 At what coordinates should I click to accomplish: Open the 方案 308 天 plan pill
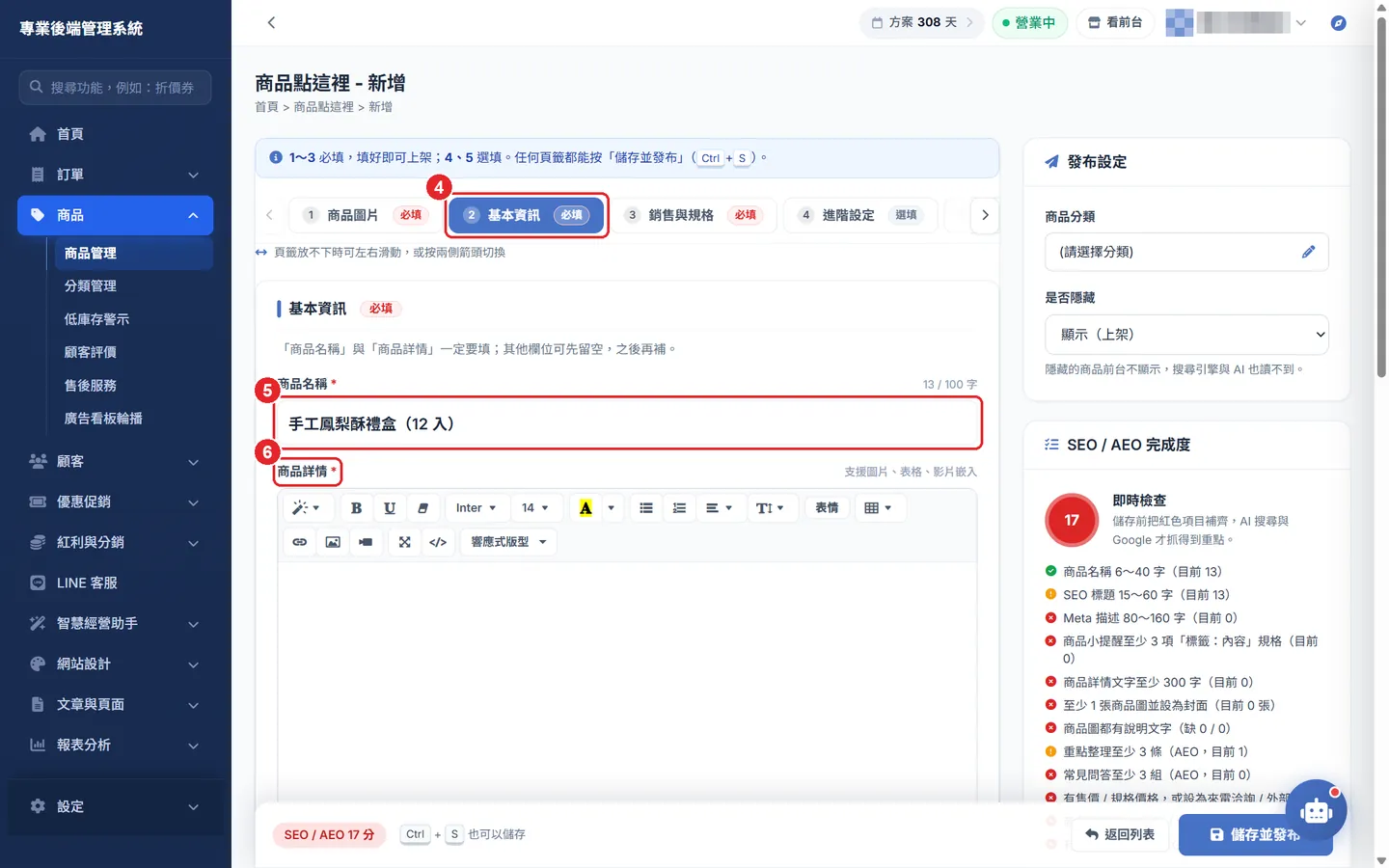click(922, 22)
